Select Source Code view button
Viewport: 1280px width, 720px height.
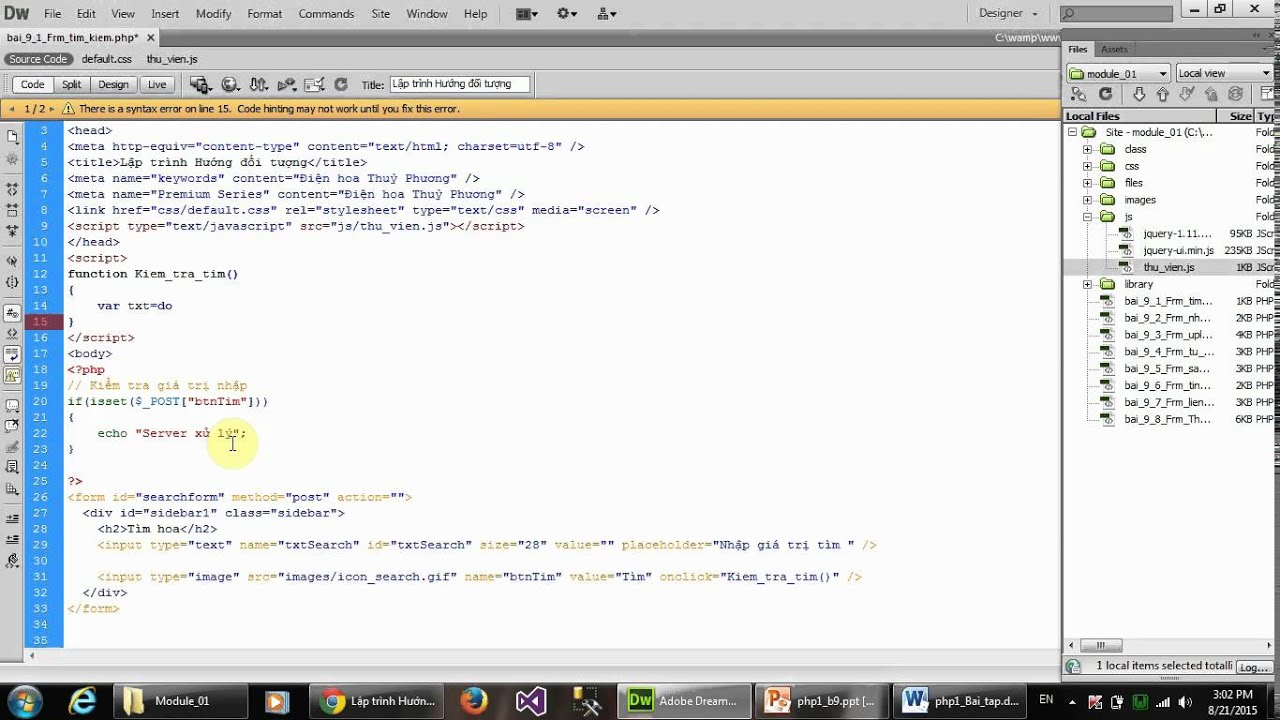click(x=38, y=59)
